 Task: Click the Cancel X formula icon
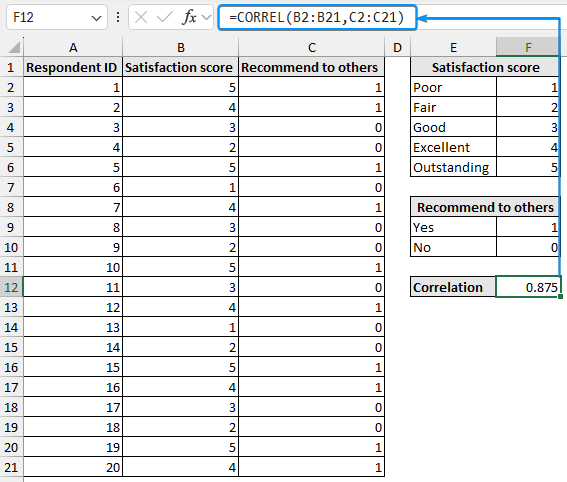[141, 17]
